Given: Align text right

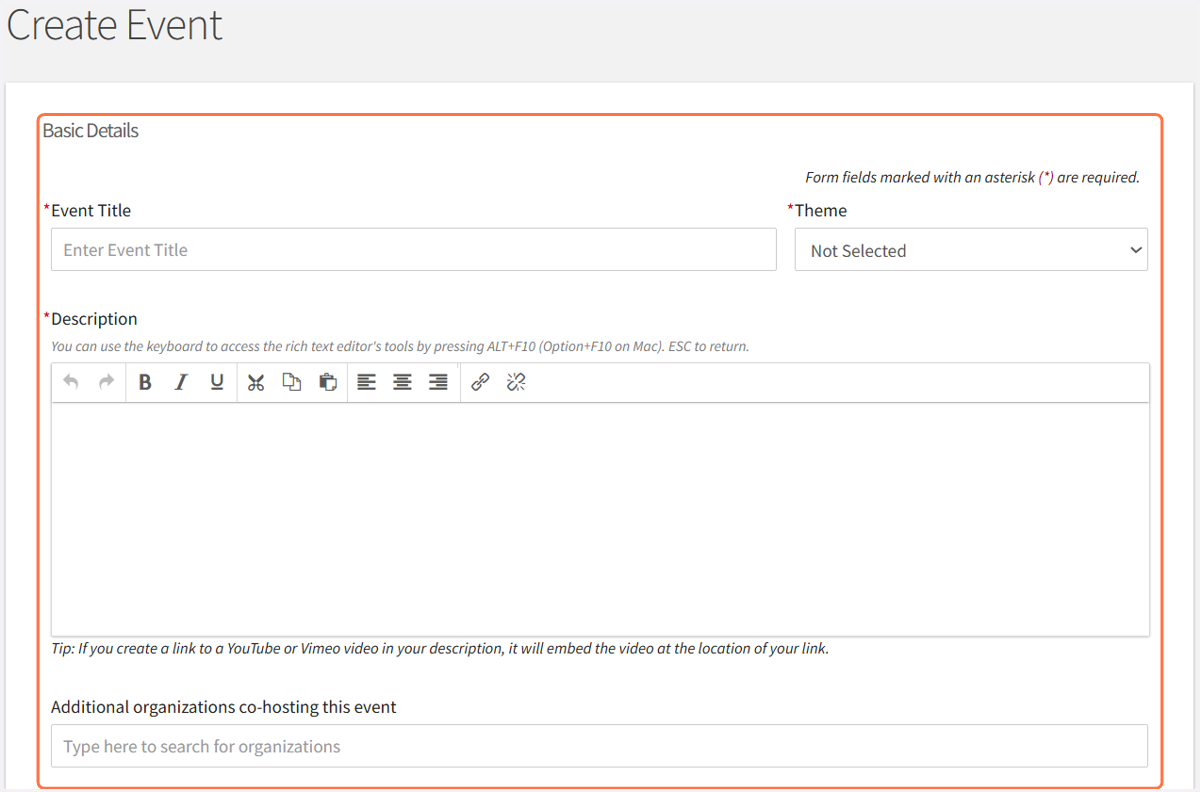Looking at the screenshot, I should [x=438, y=382].
